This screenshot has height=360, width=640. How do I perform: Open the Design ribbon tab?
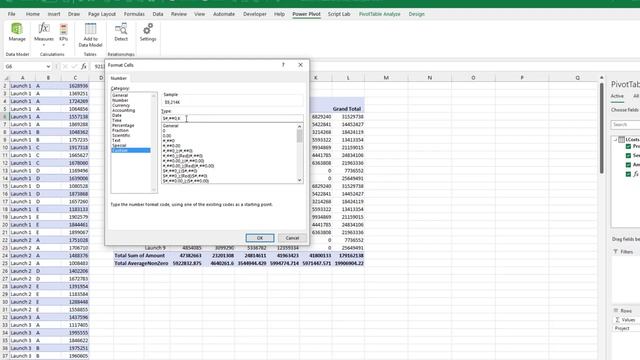[416, 14]
